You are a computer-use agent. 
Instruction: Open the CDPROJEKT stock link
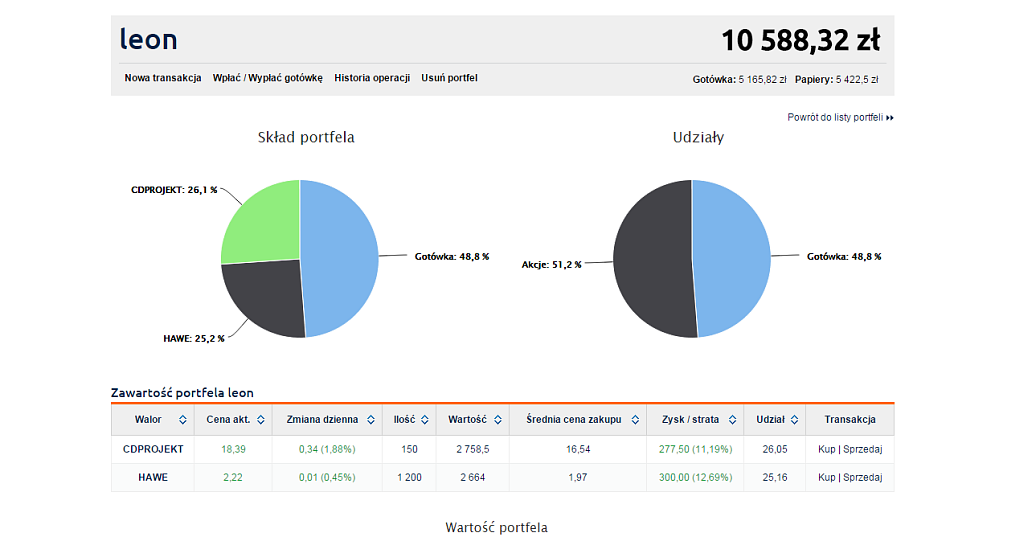(153, 450)
